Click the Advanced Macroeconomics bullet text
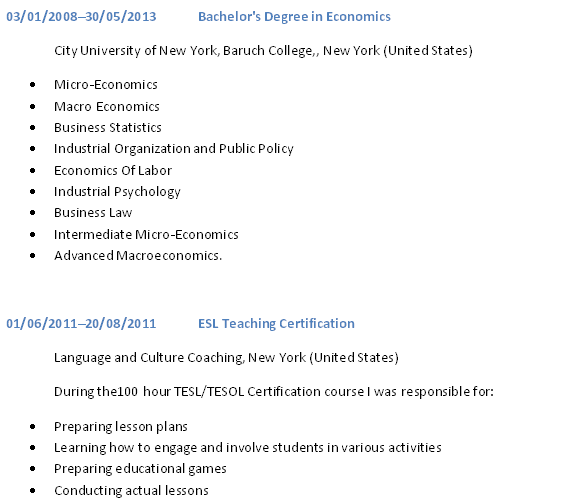This screenshot has width=564, height=502. tap(138, 255)
